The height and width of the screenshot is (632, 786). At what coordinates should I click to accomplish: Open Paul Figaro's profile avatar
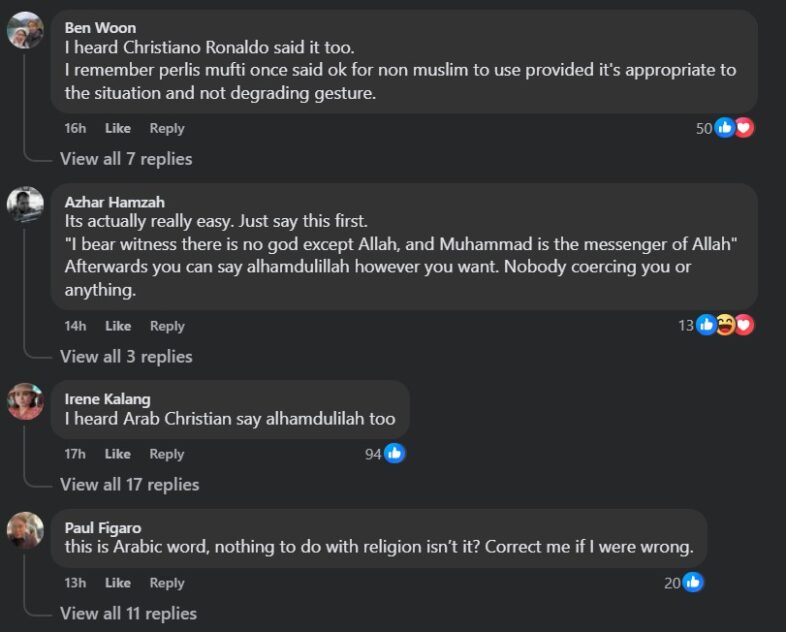click(x=25, y=530)
